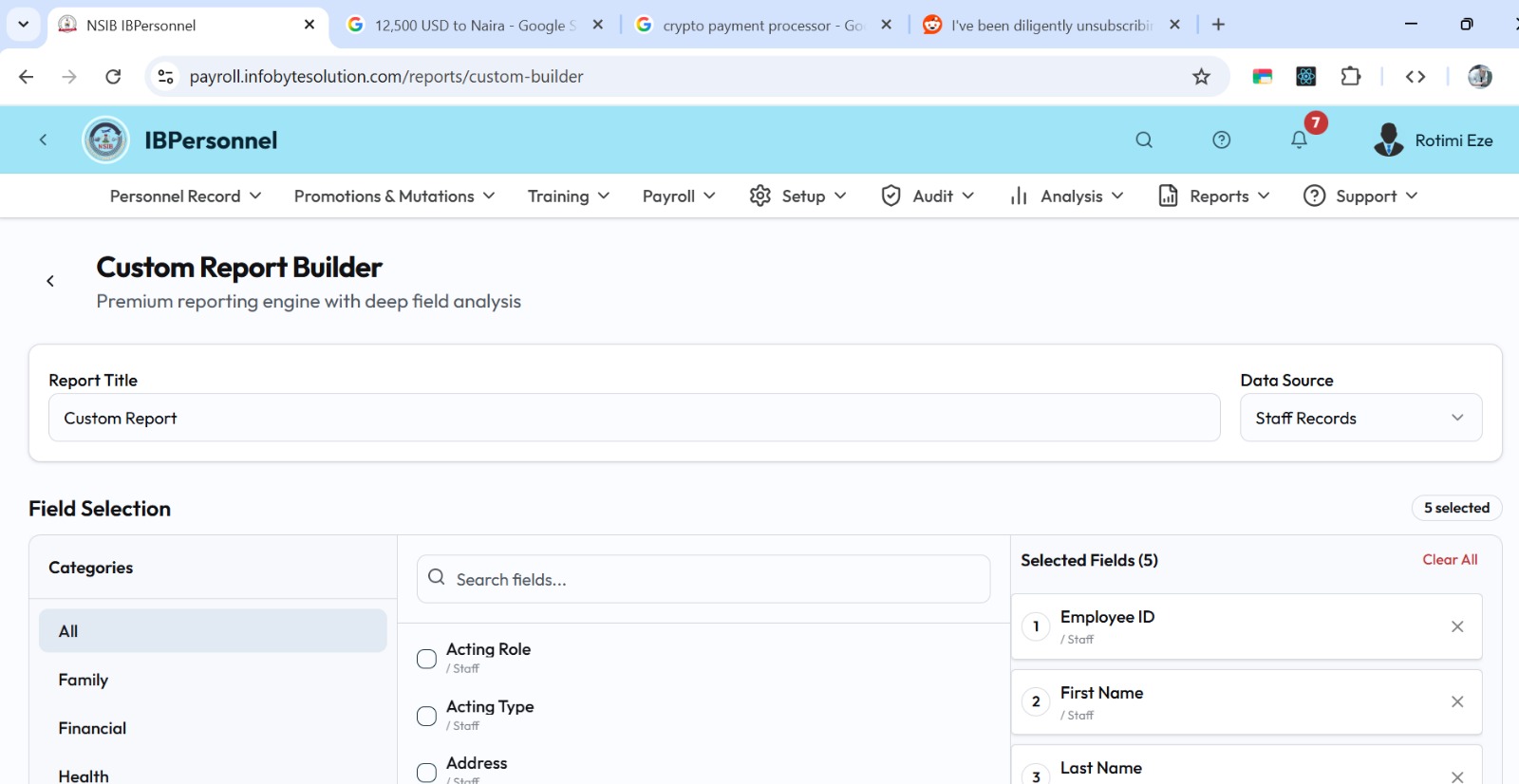Viewport: 1519px width, 784px height.
Task: Expand the Audit menu
Action: tap(928, 196)
